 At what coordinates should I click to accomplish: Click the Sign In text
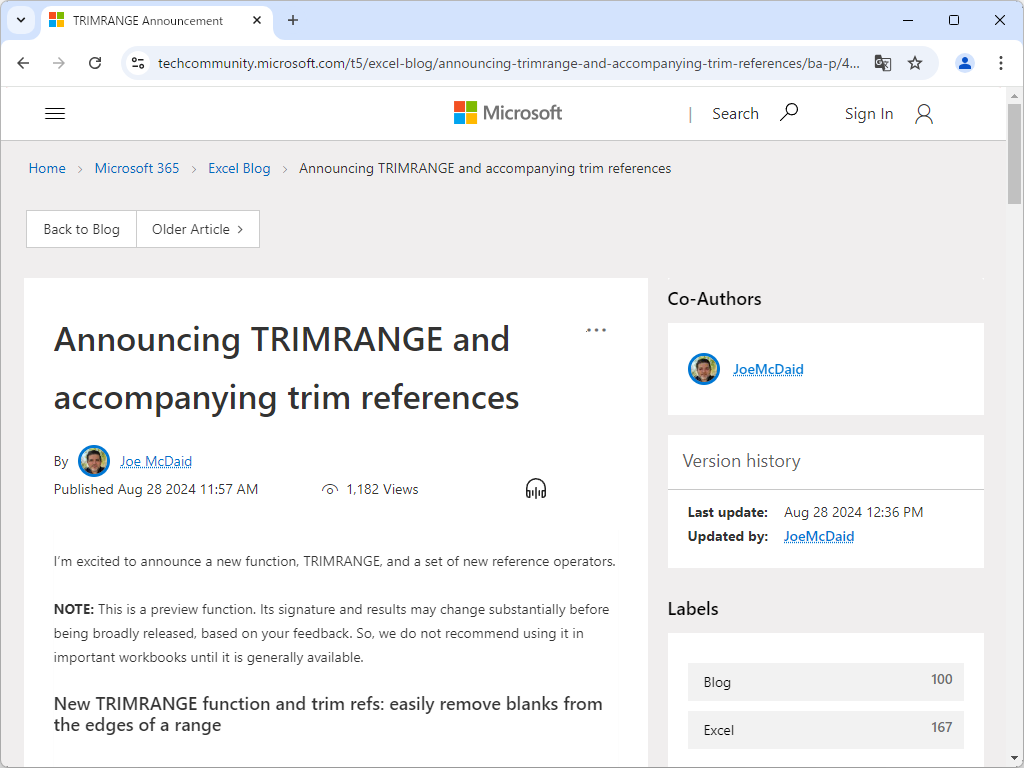tap(869, 114)
